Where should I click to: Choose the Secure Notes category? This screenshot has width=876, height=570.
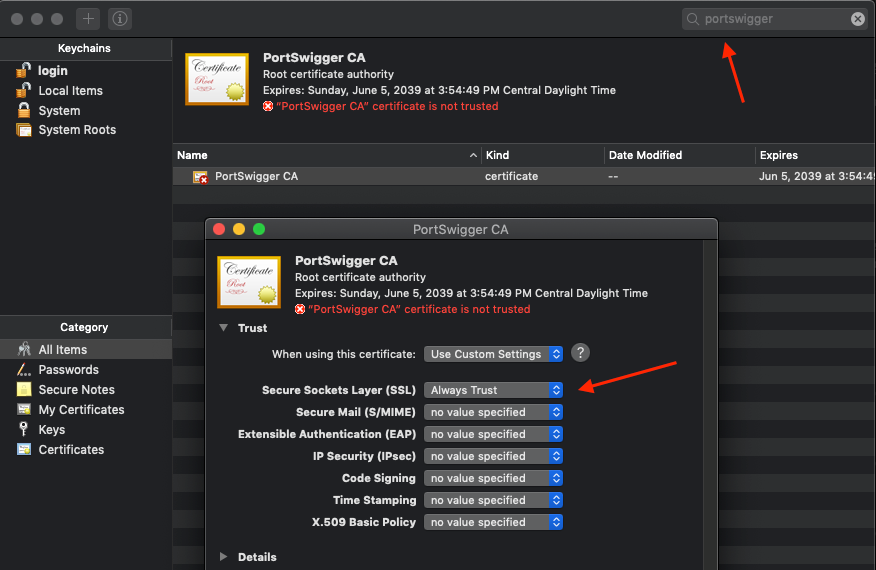(86, 390)
